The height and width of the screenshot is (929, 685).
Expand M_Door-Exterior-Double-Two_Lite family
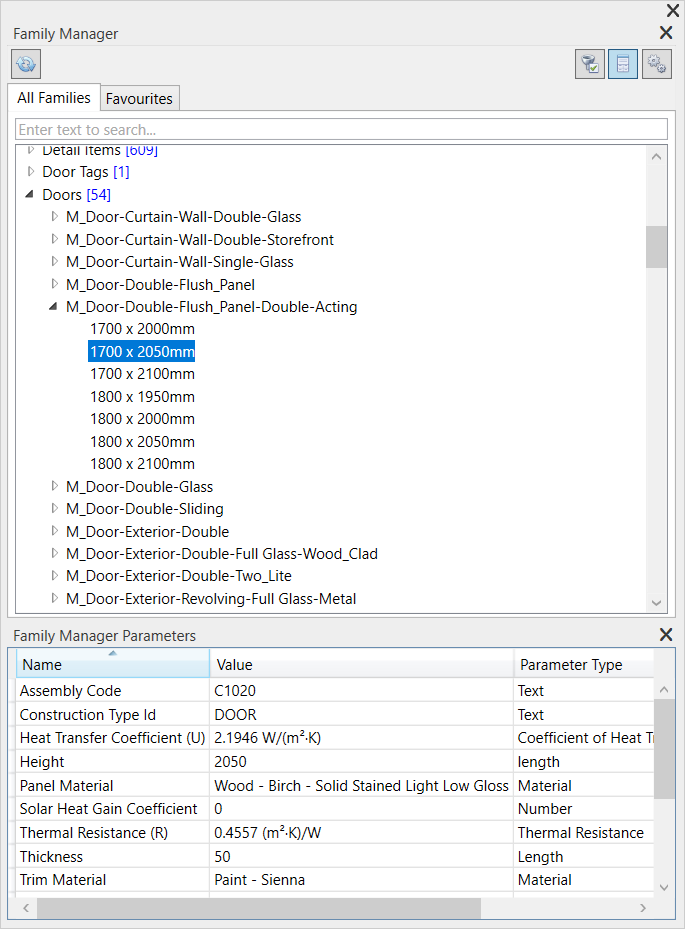55,575
